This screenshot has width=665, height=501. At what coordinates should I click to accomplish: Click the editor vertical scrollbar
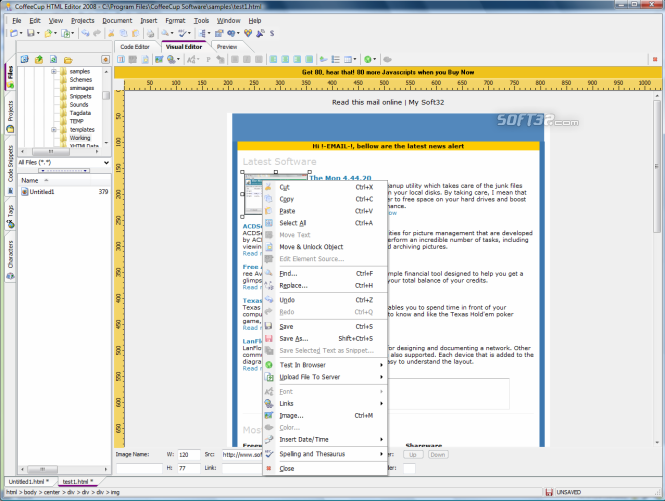[x=657, y=269]
